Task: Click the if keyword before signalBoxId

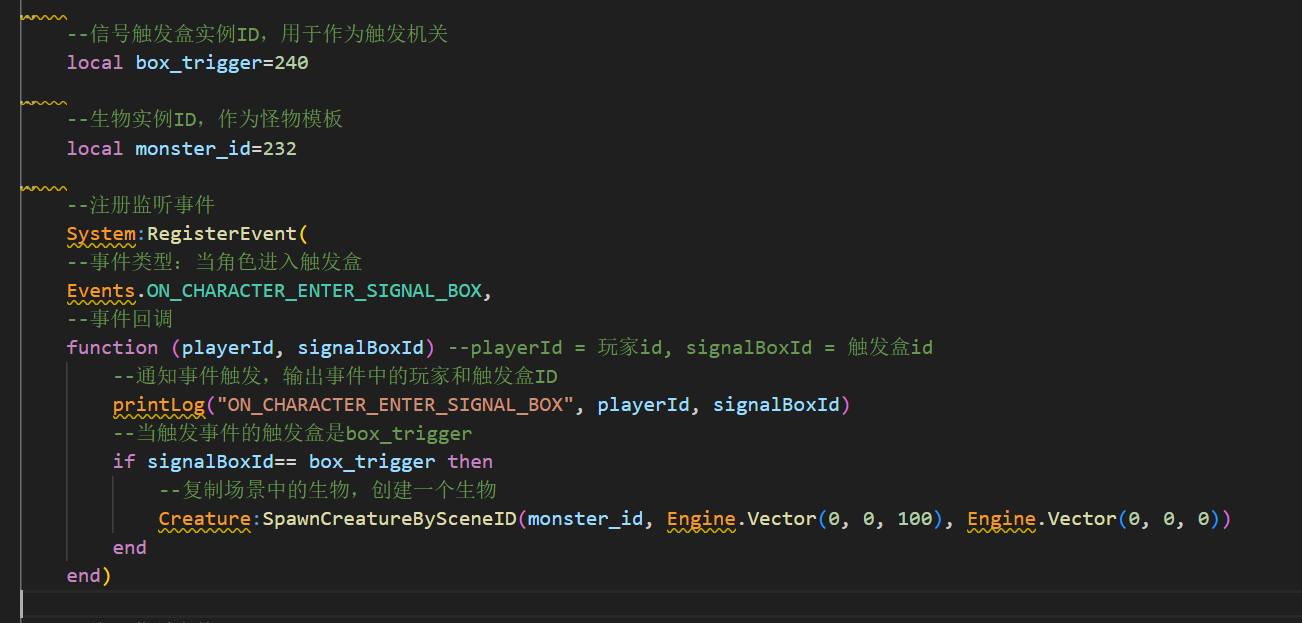Action: (123, 462)
